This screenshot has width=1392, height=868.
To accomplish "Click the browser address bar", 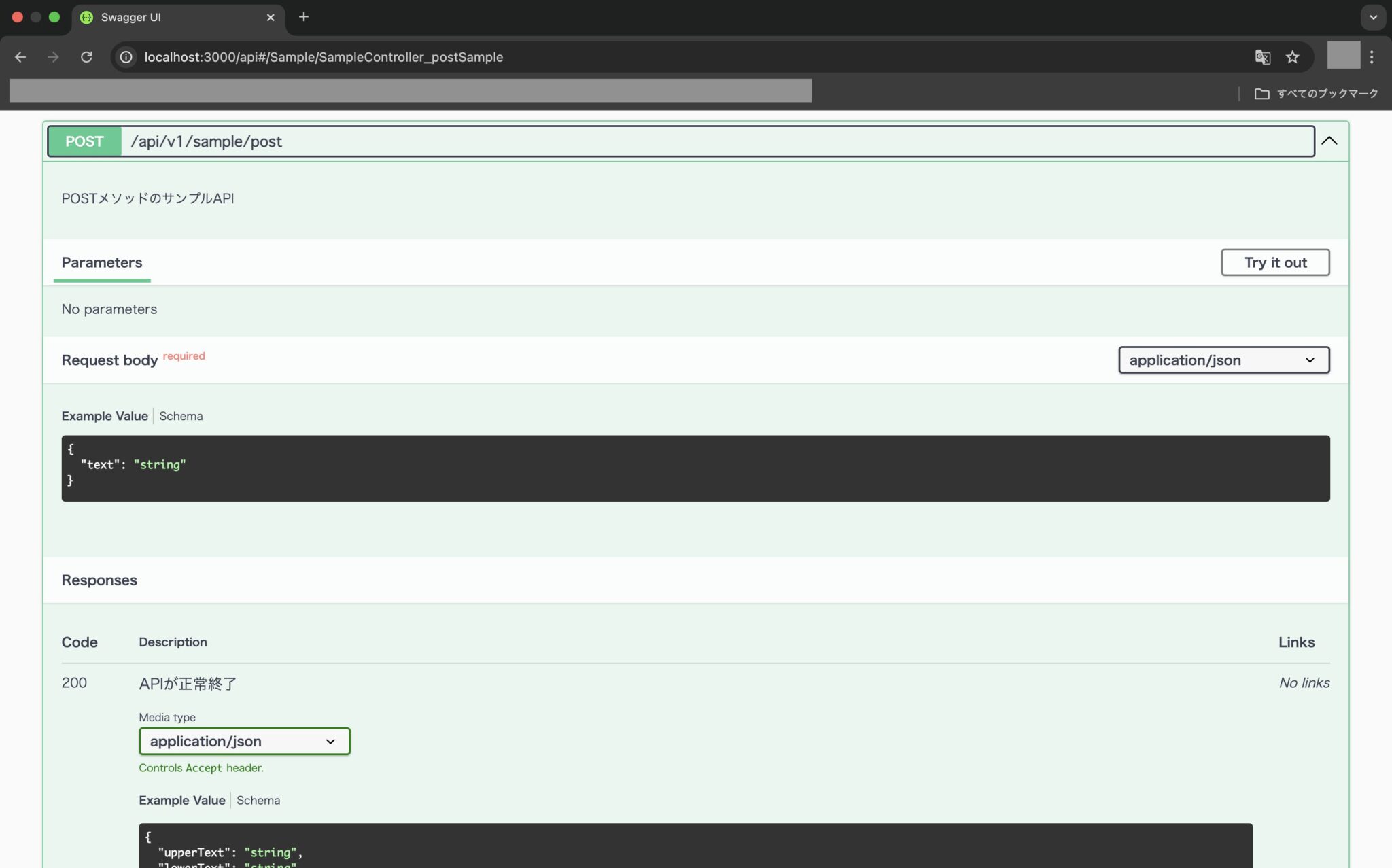I will tap(408, 57).
